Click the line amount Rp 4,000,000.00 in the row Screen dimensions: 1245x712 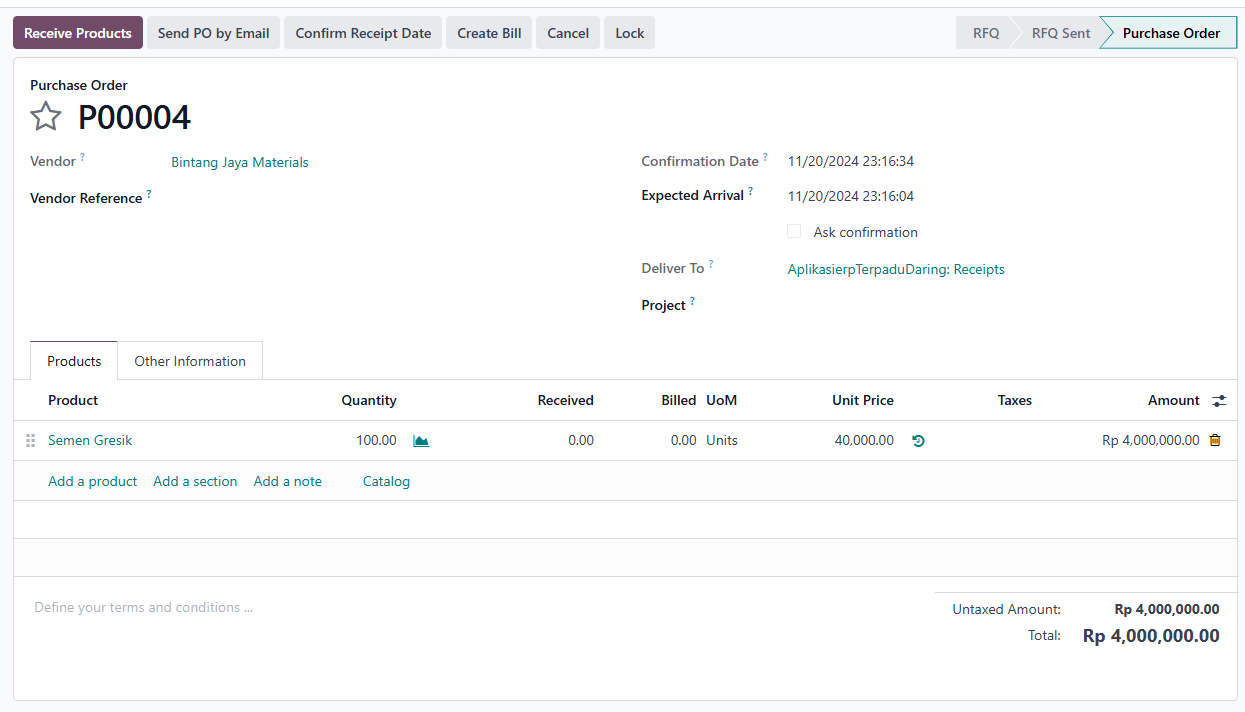pos(1150,440)
